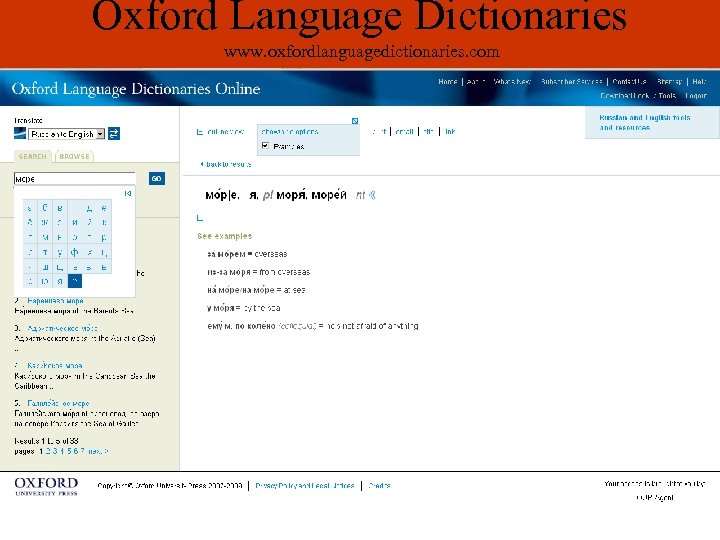Click the GO search button
The height and width of the screenshot is (540, 720).
click(x=157, y=179)
